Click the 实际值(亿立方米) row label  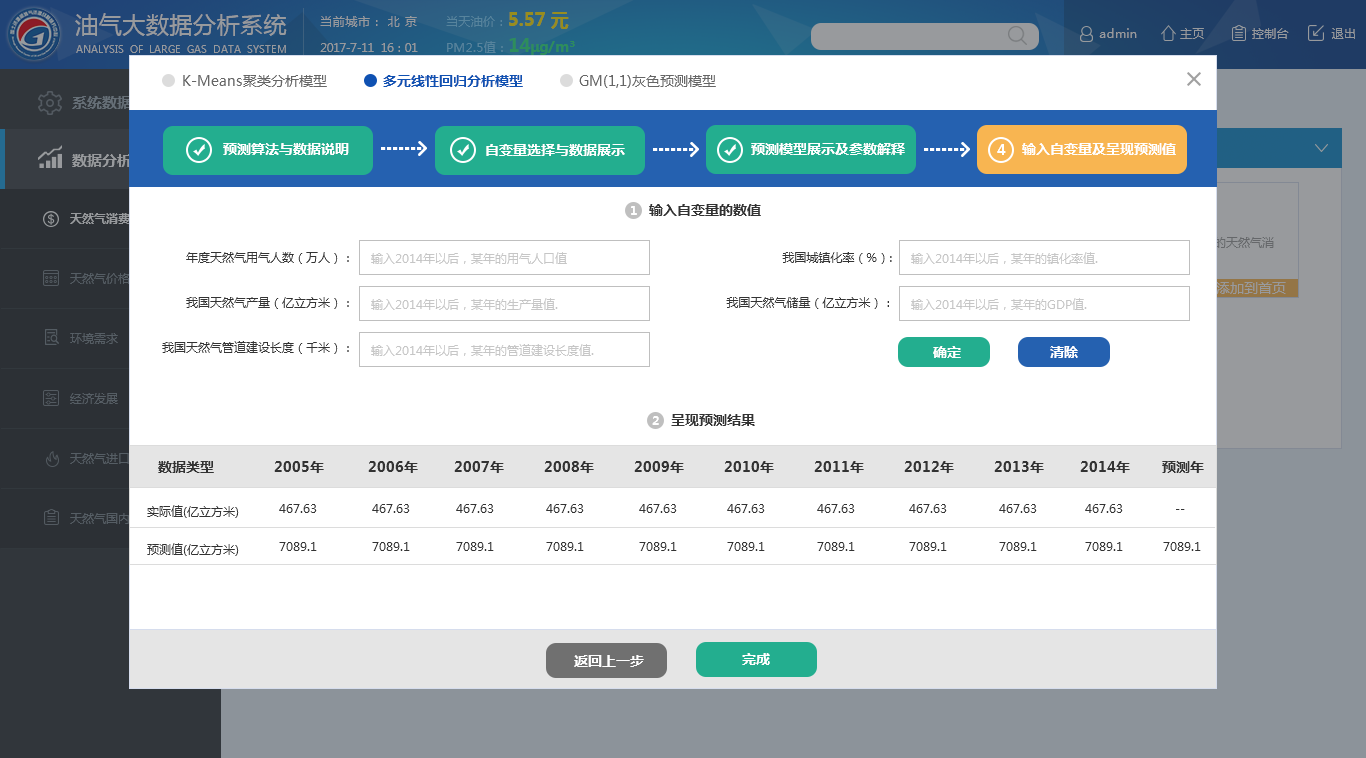[193, 511]
